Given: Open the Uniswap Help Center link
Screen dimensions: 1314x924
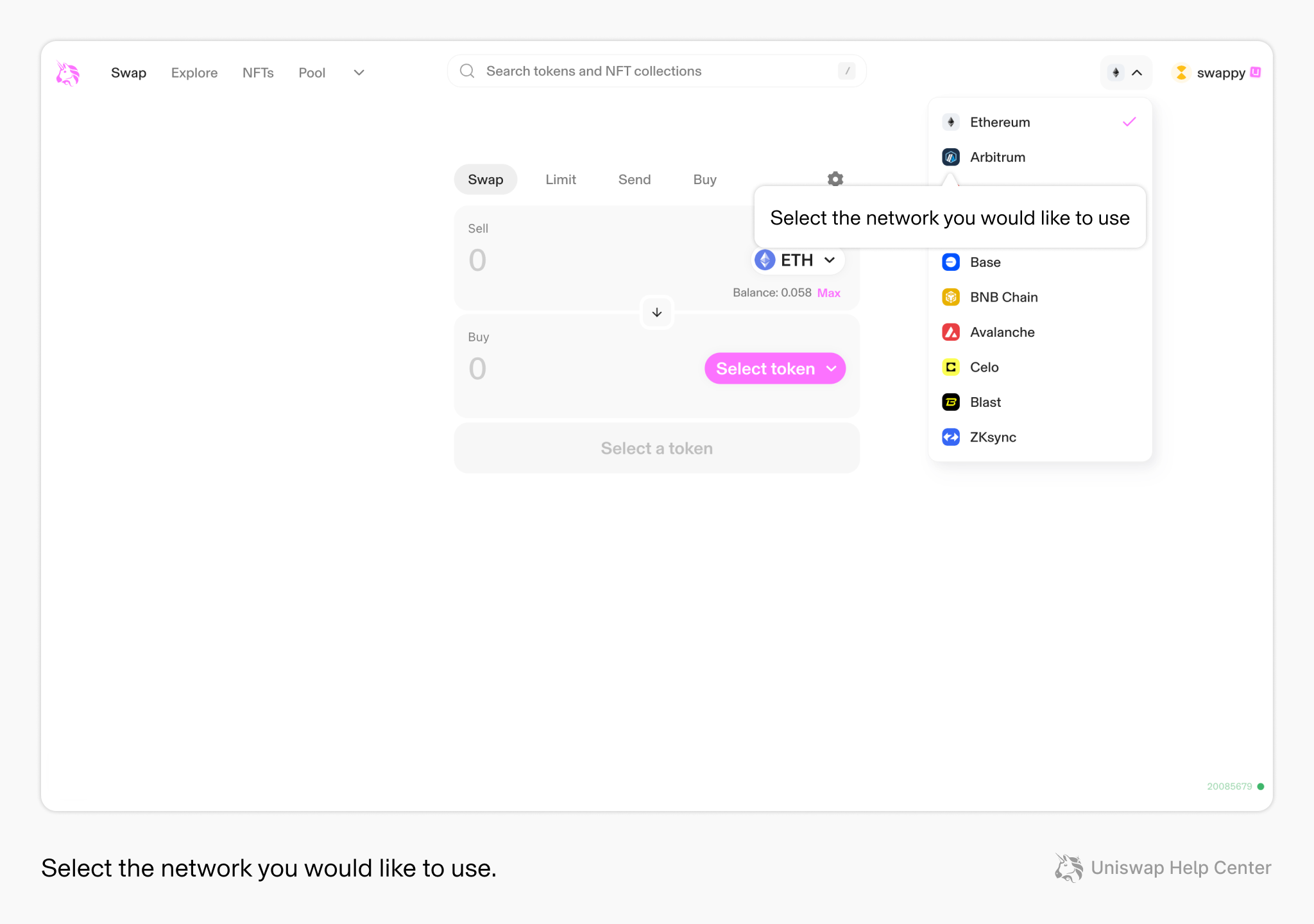Looking at the screenshot, I should click(x=1181, y=868).
